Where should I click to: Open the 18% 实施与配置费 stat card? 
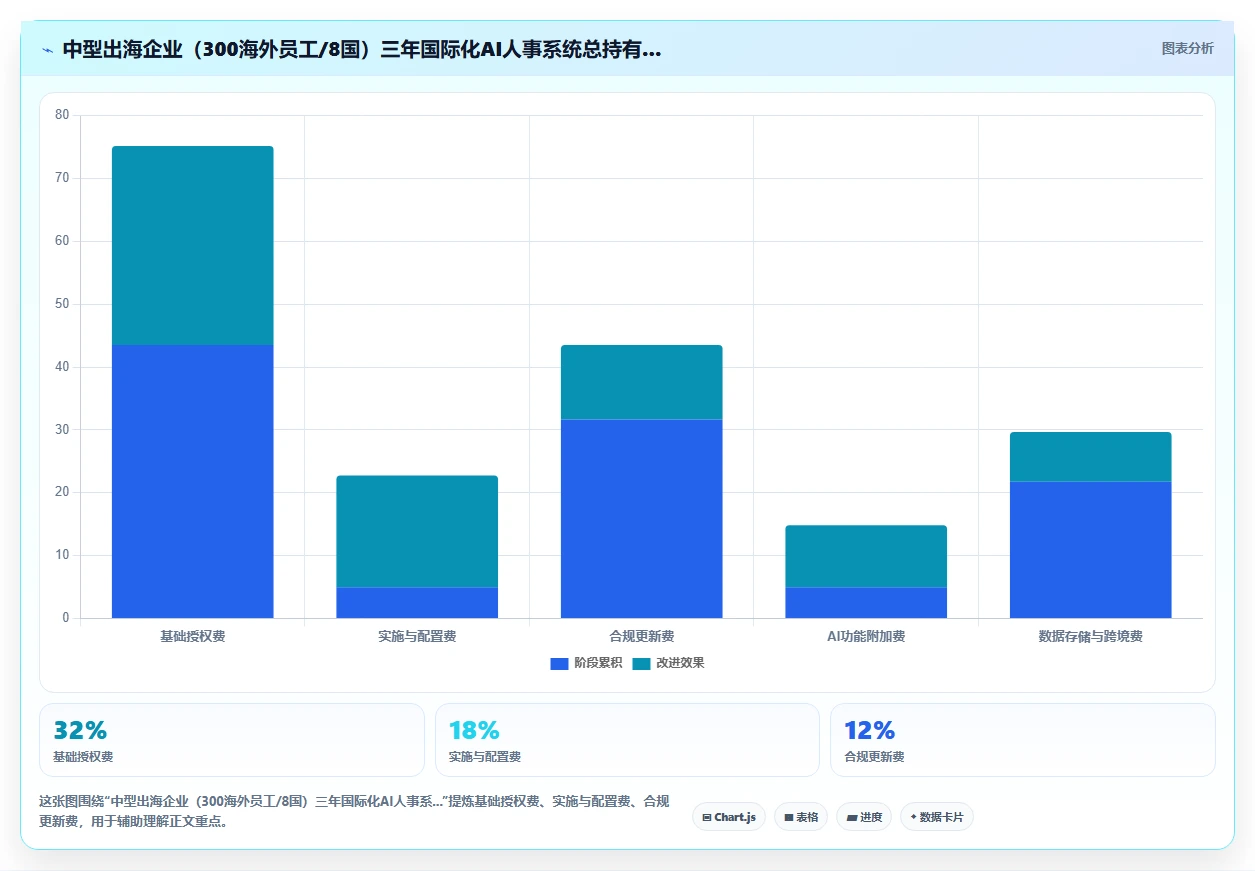point(627,740)
